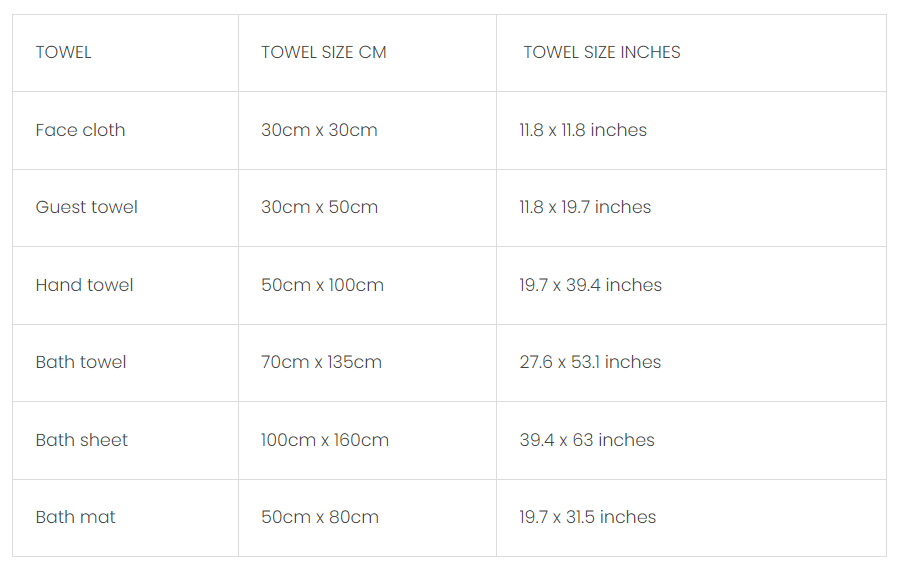The width and height of the screenshot is (905, 569).
Task: Select the Bath mat cell
Action: tap(125, 518)
